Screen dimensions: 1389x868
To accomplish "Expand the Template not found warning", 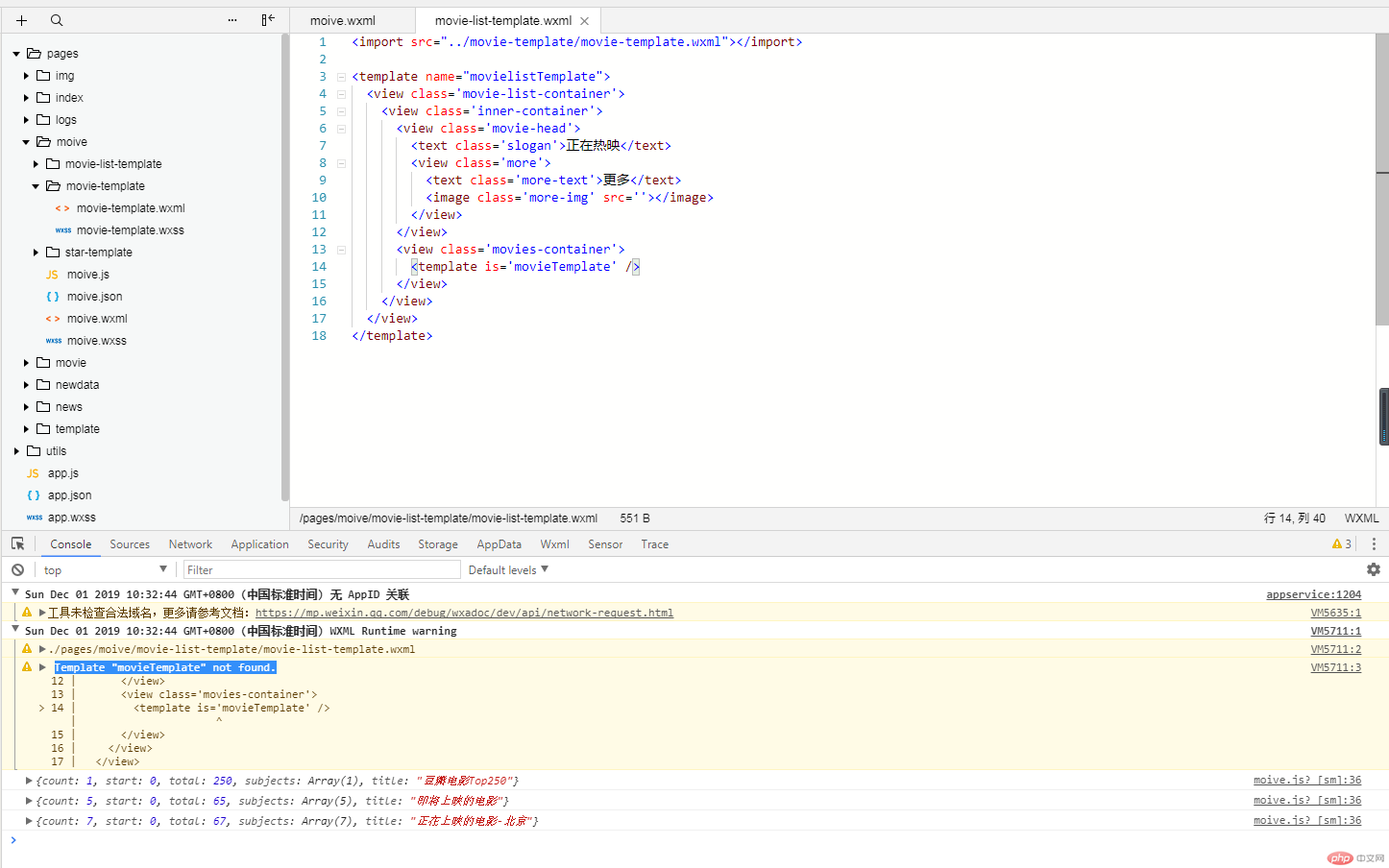I will click(x=42, y=667).
